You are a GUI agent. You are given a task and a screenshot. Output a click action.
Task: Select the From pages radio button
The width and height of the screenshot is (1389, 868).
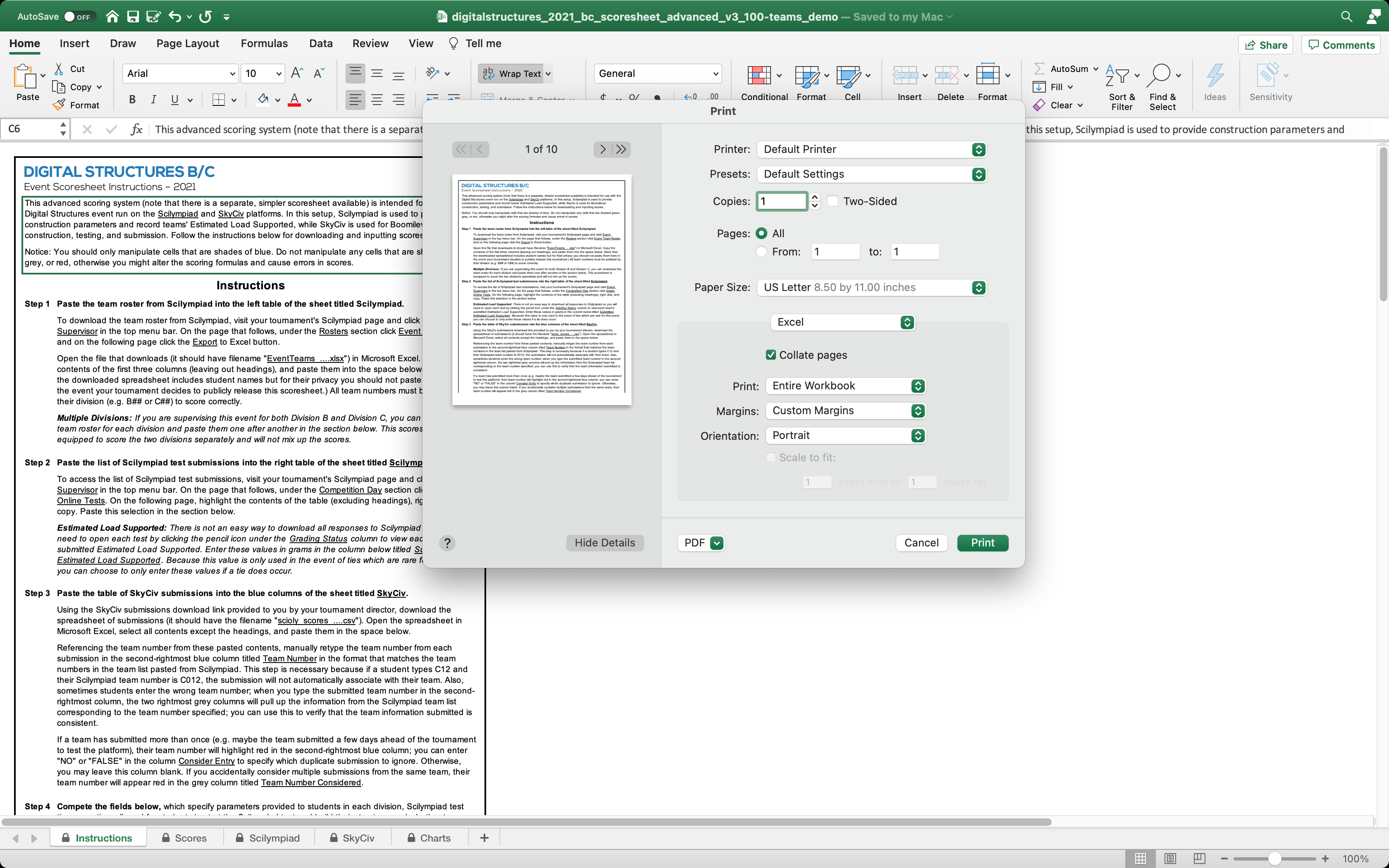coord(761,251)
